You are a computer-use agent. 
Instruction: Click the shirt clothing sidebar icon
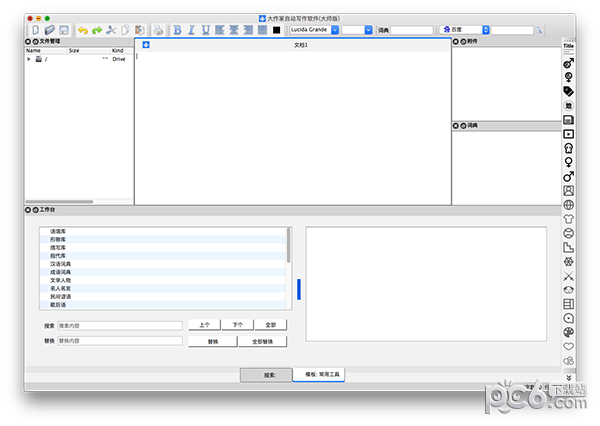click(568, 219)
